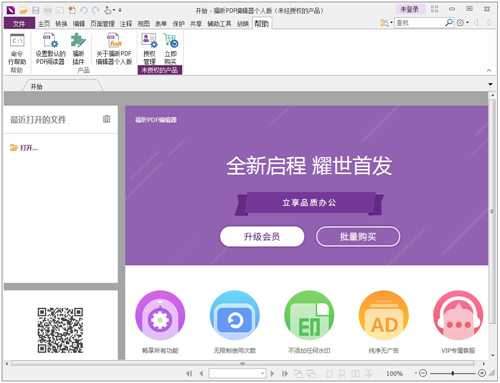Viewport: 500px width, 383px height.
Task: Click the undo arrow in quick access toolbar
Action: [x=84, y=11]
